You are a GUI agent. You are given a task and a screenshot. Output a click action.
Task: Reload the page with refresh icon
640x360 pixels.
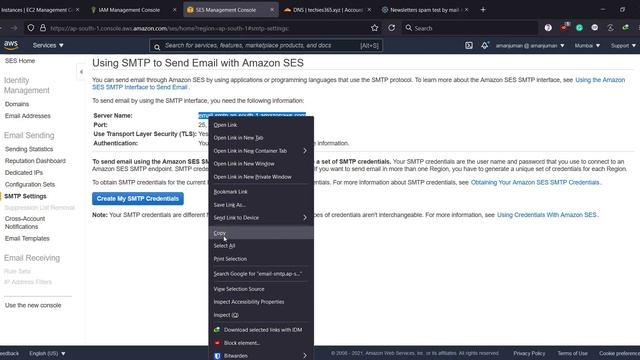point(391,28)
